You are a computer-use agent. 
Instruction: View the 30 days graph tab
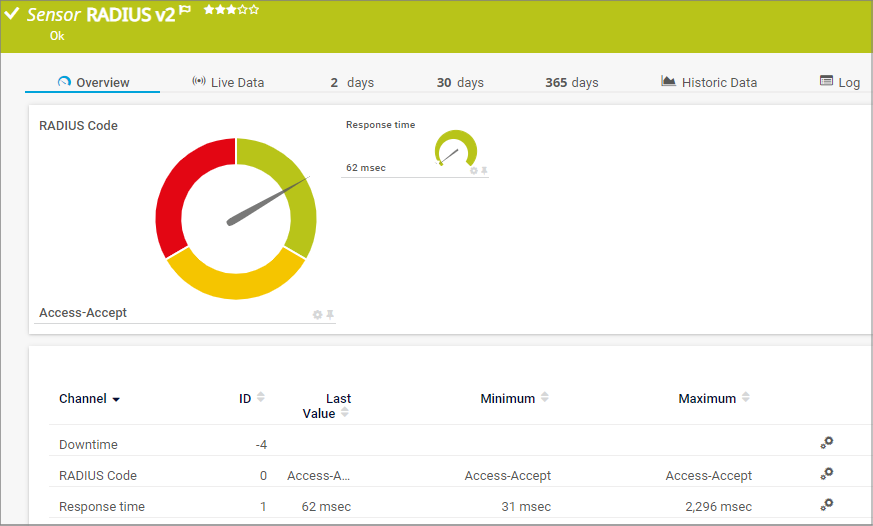coord(460,82)
